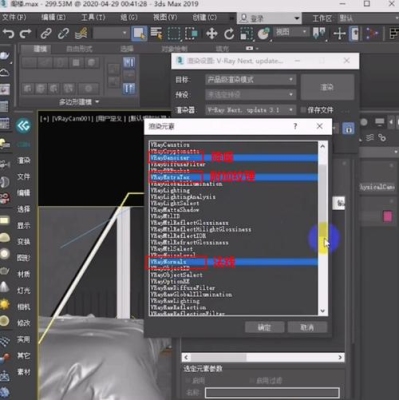Expand the 多边形建模 ribbon panel

[79, 102]
